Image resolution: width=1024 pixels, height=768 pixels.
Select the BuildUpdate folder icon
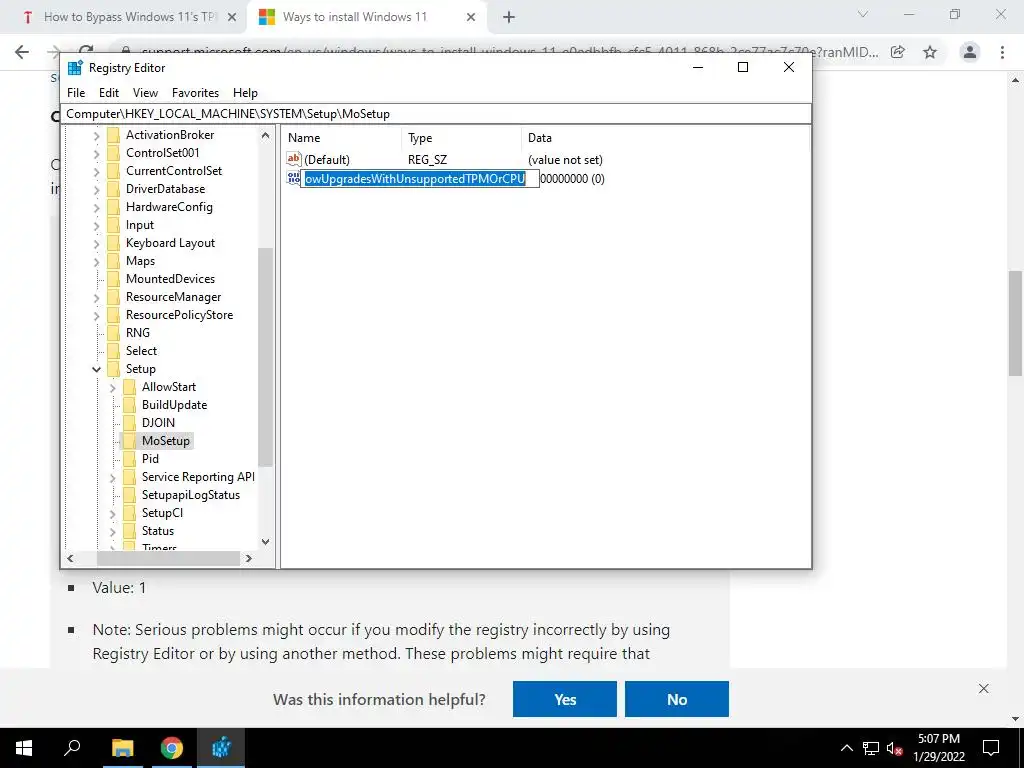[129, 405]
